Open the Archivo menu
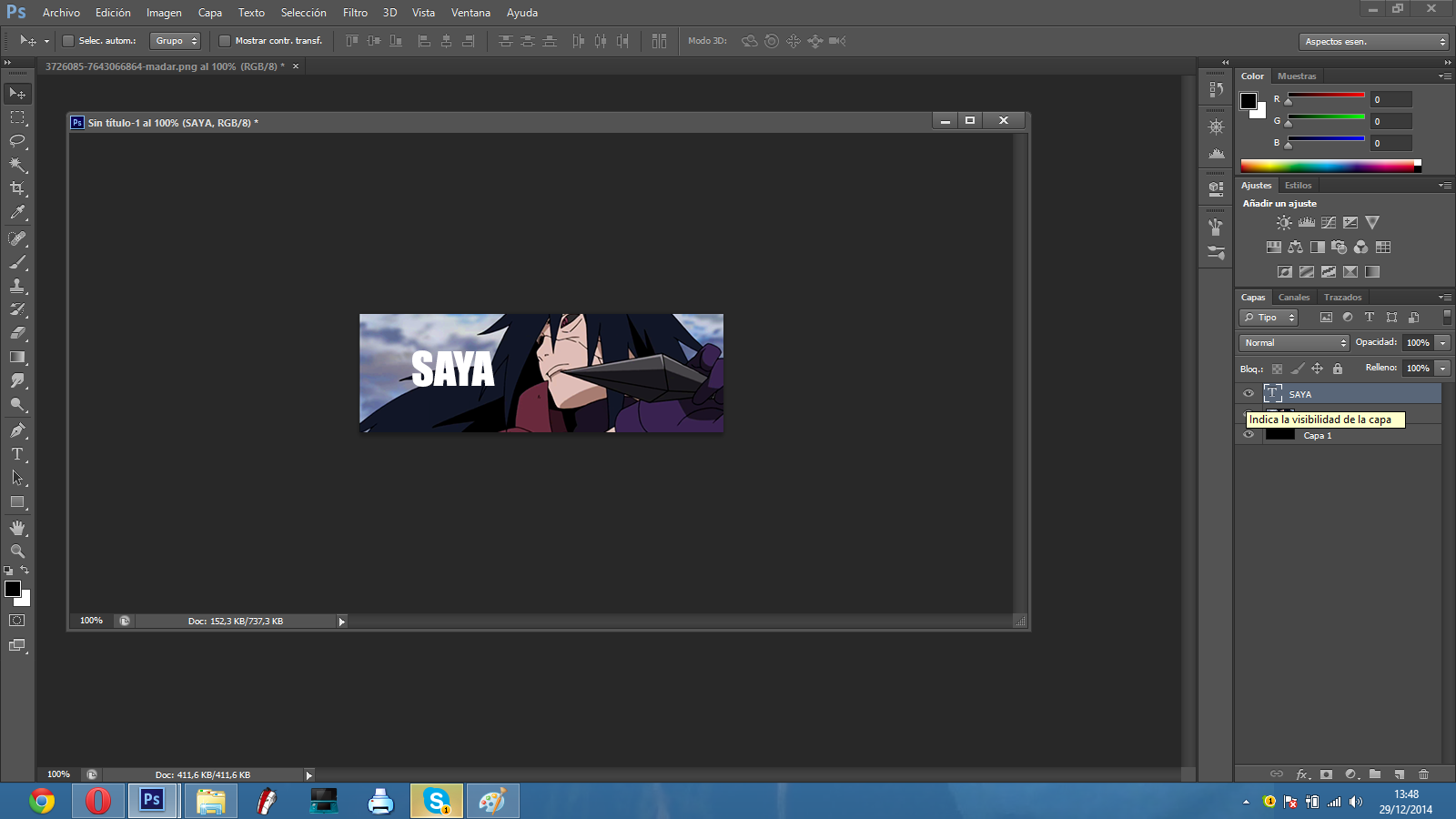The width and height of the screenshot is (1456, 819). coord(61,13)
